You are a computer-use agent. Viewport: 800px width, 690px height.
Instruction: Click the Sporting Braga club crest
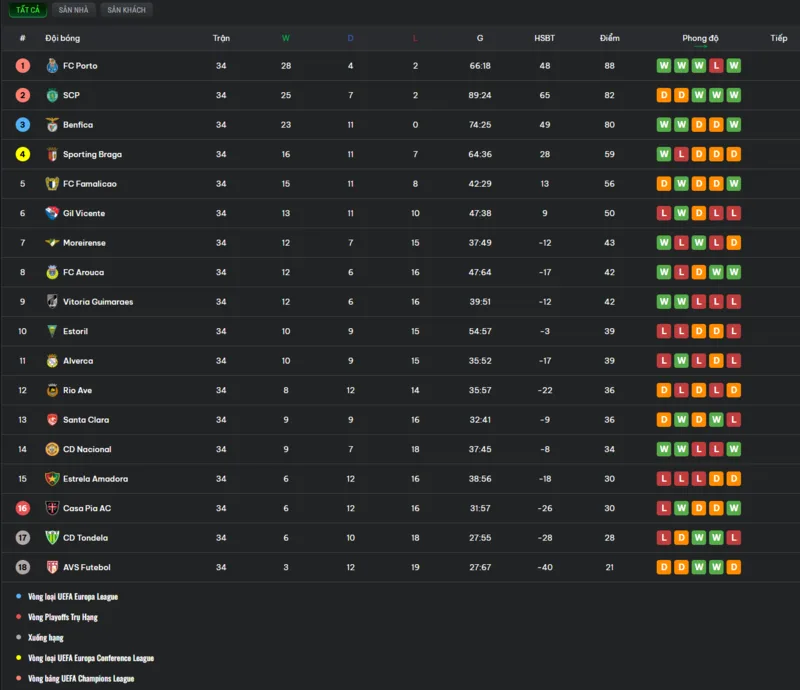52,154
